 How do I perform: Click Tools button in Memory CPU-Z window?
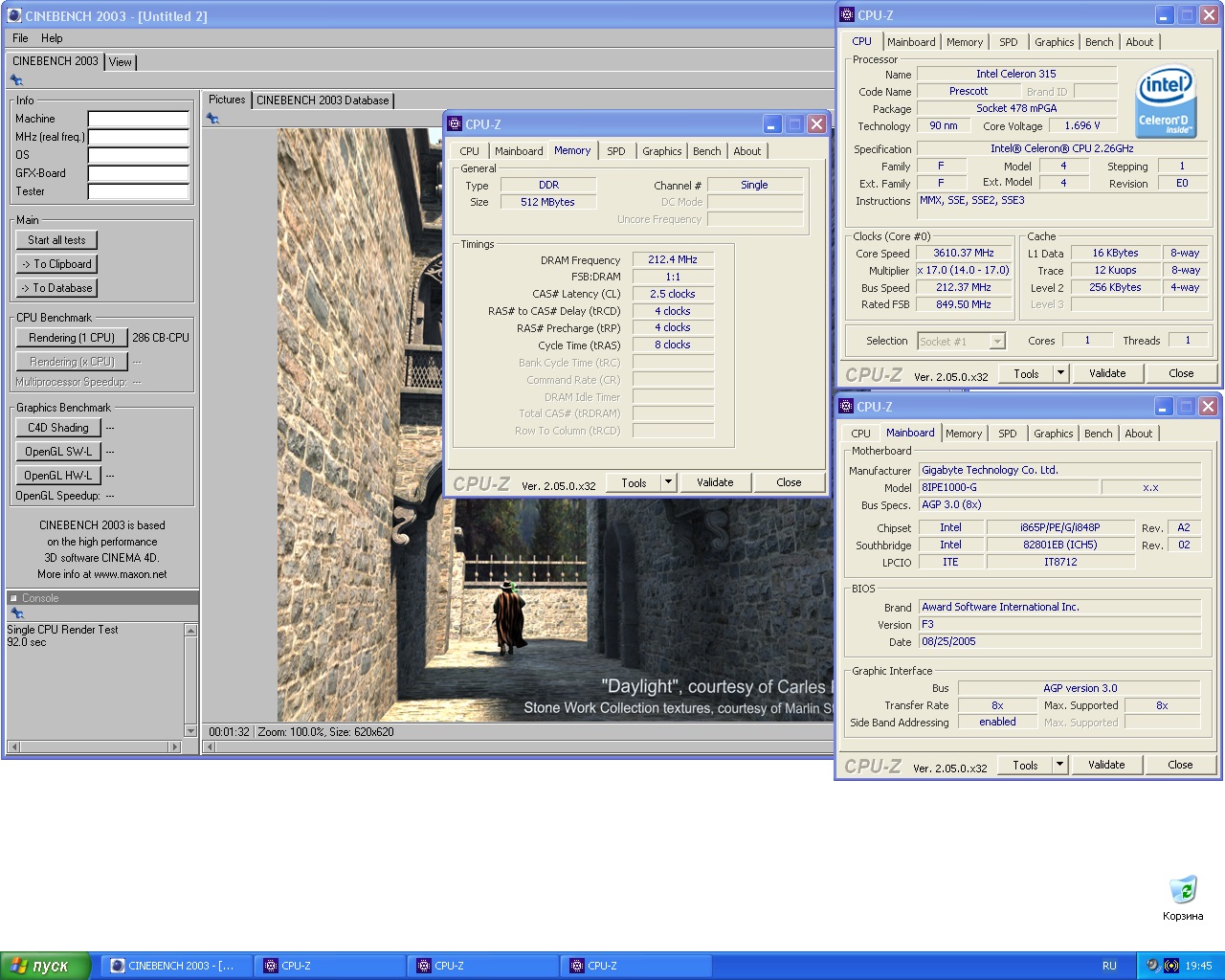click(634, 482)
